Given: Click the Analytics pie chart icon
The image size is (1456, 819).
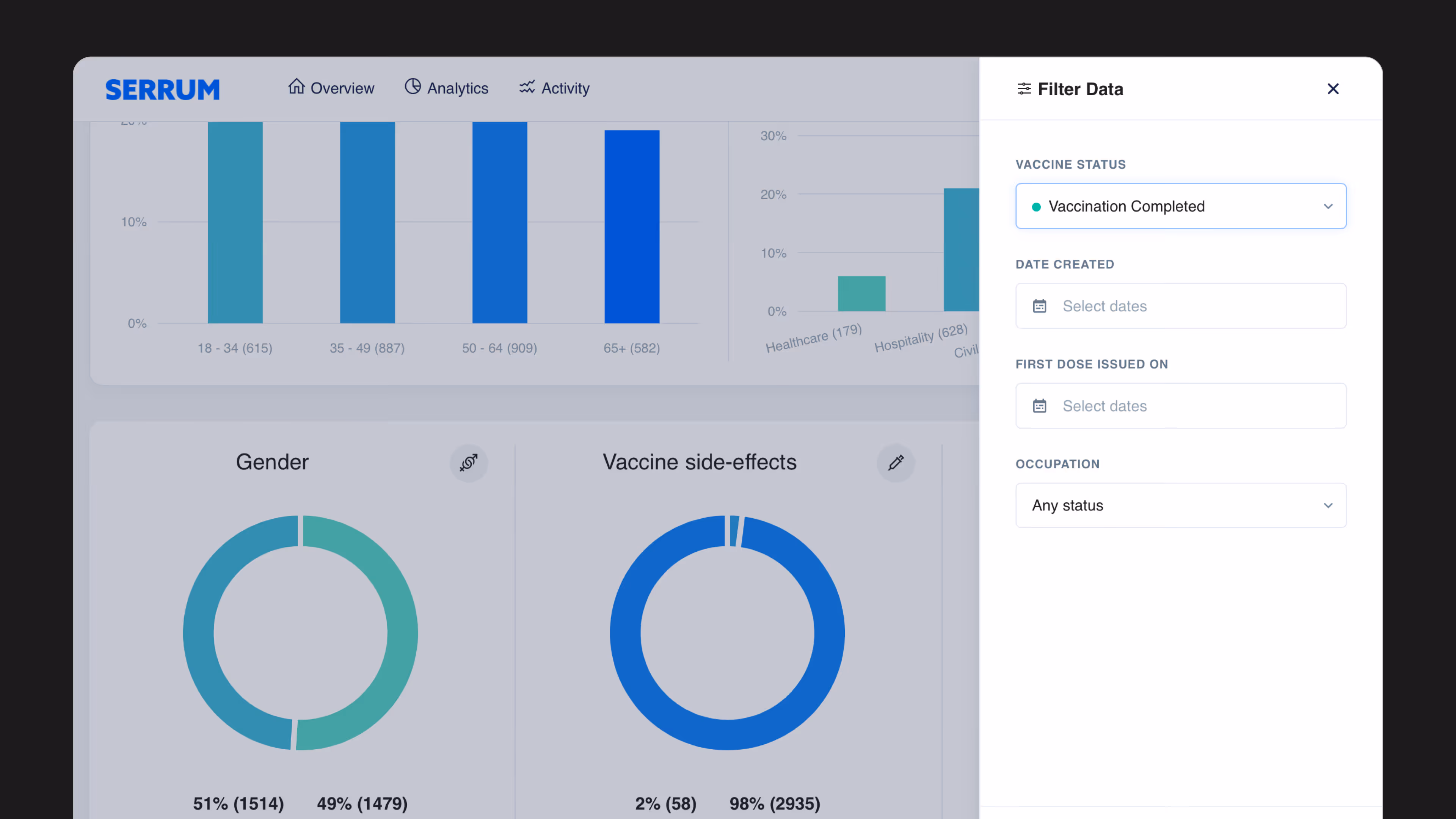Looking at the screenshot, I should coord(413,86).
